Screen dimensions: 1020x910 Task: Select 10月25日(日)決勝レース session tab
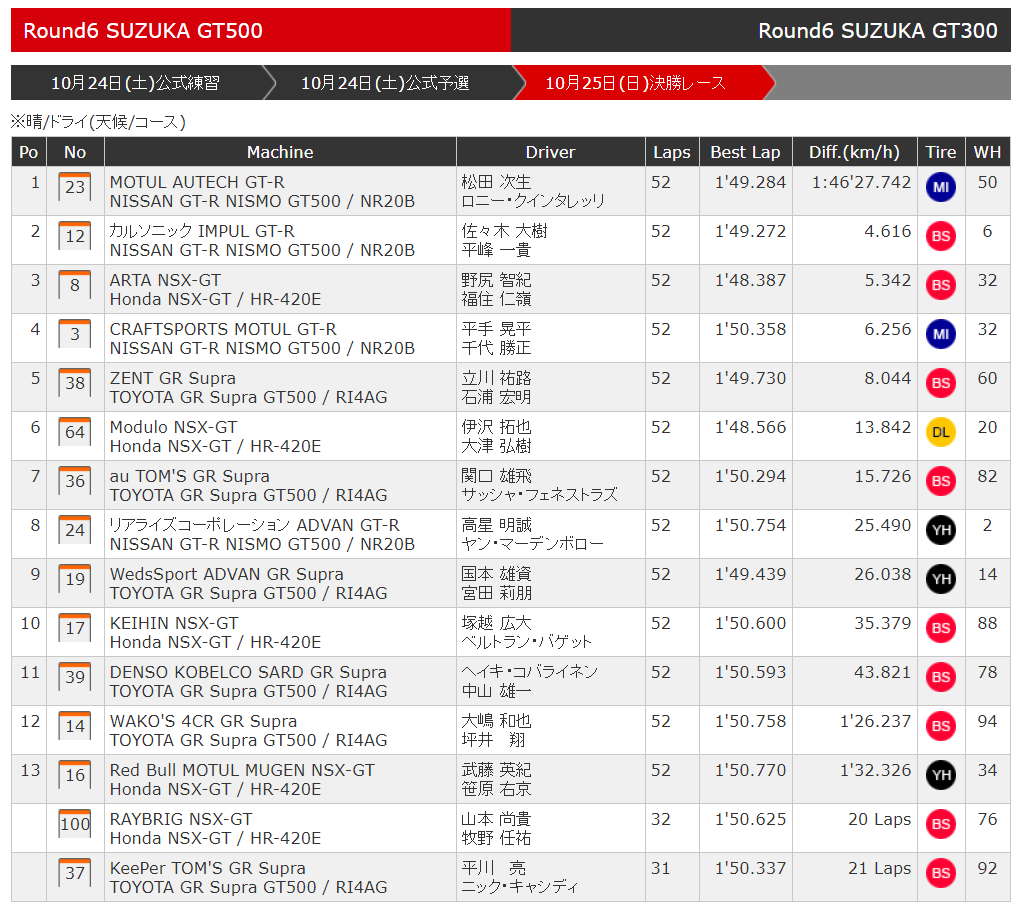pos(636,83)
